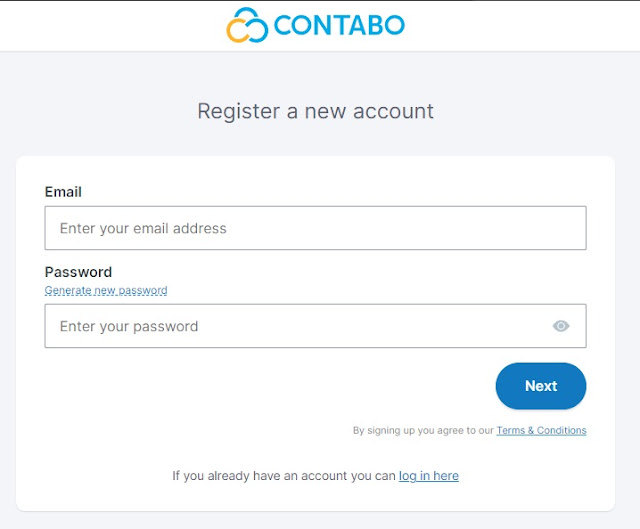Click the CONTABO wordmark text

[x=339, y=26]
